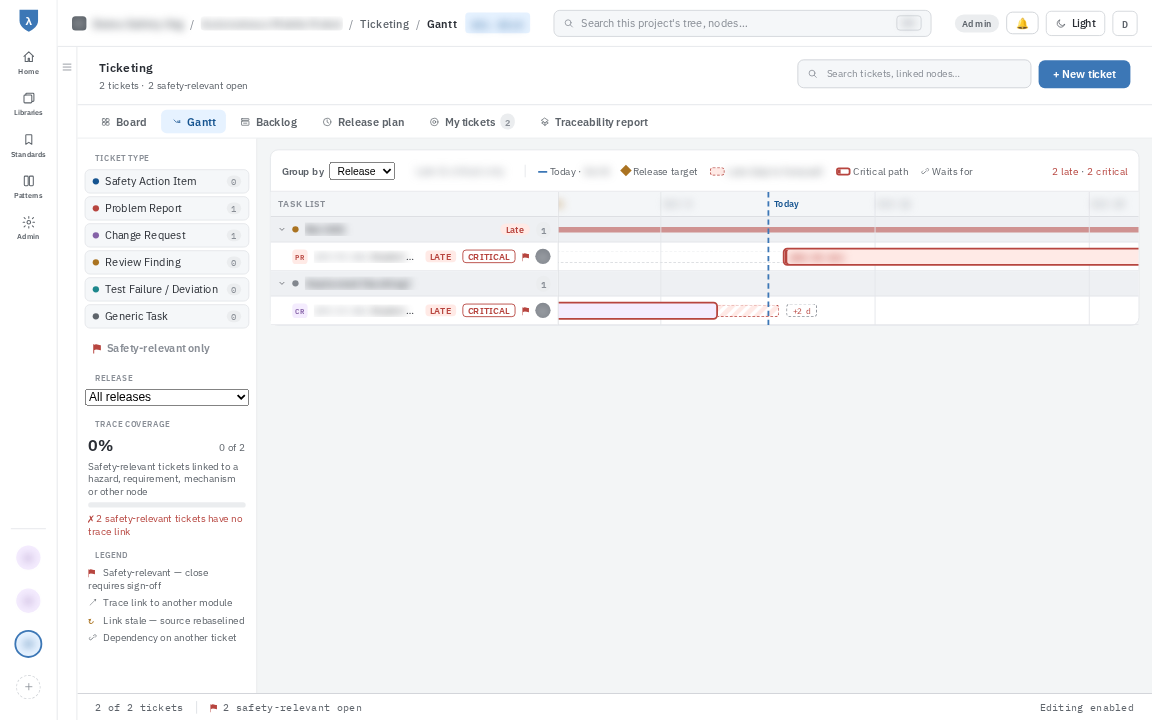Click the Today marker on the timeline

(786, 204)
